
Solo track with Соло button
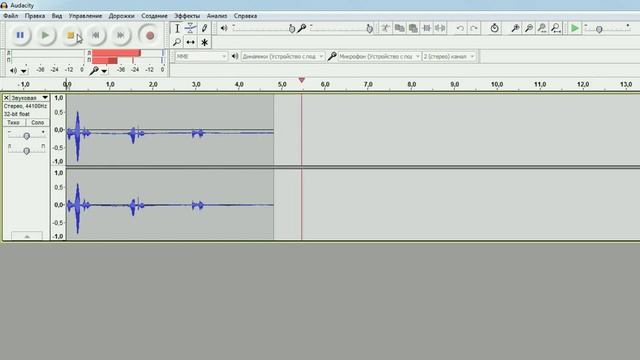38,122
